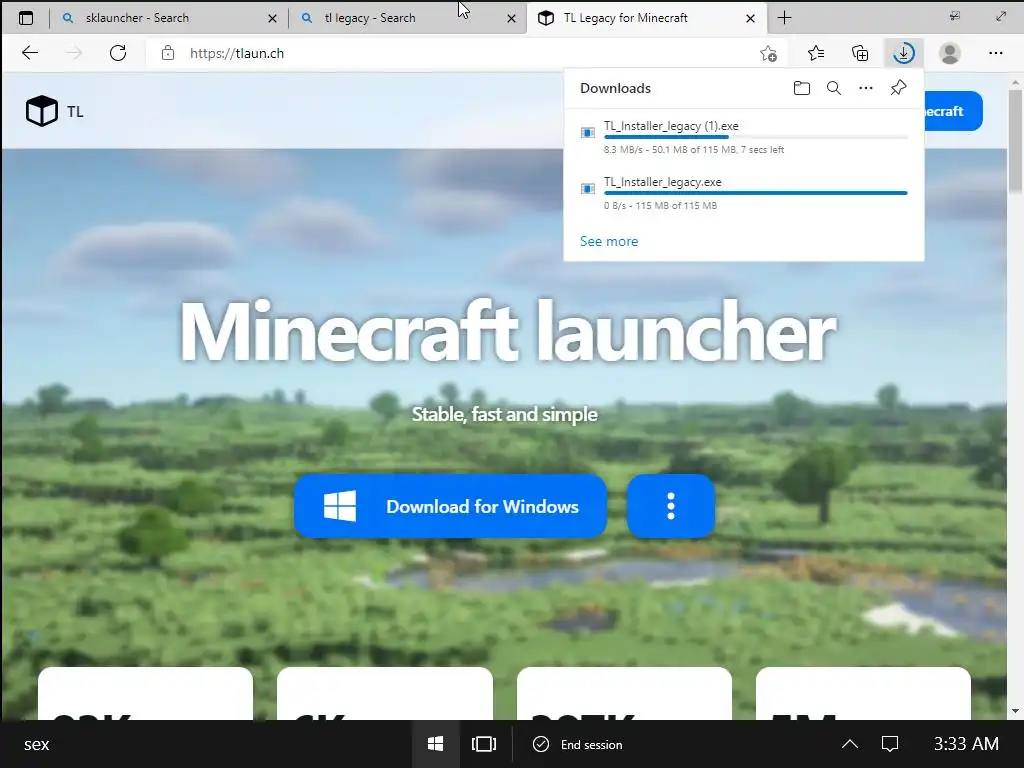The width and height of the screenshot is (1024, 768).
Task: Click progress bar of TL_Installer_legacy.exe
Action: (x=756, y=193)
